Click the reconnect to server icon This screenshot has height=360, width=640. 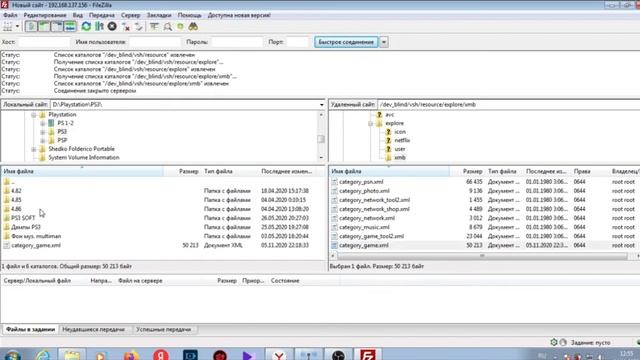pos(139,27)
